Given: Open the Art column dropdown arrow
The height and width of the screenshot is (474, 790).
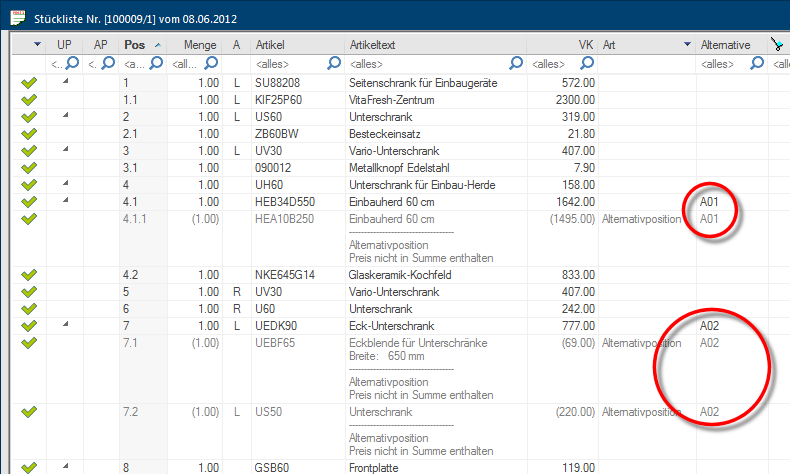Looking at the screenshot, I should 687,45.
